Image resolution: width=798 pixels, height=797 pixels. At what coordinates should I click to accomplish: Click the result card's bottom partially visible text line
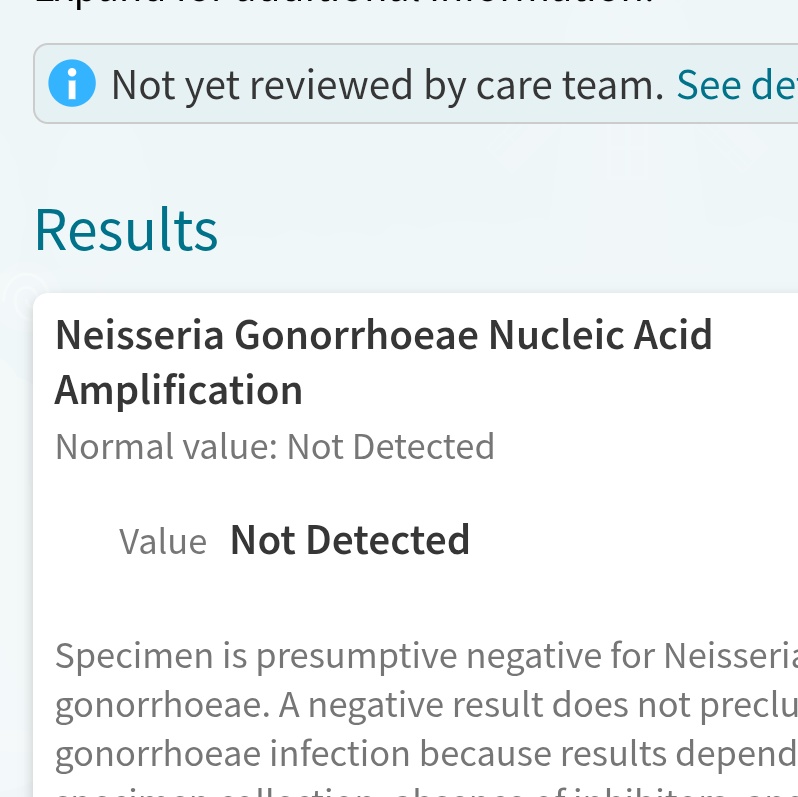400,790
